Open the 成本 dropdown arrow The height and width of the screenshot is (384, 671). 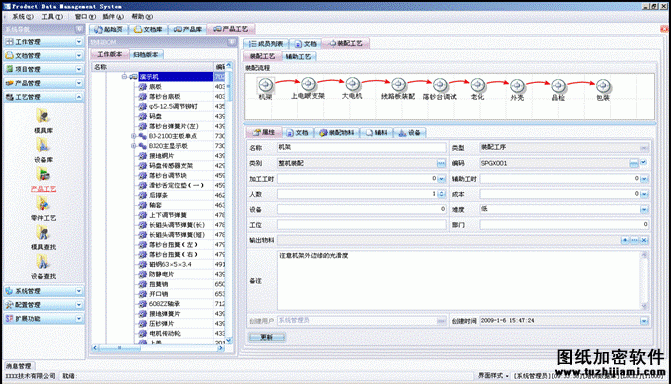[x=644, y=194]
